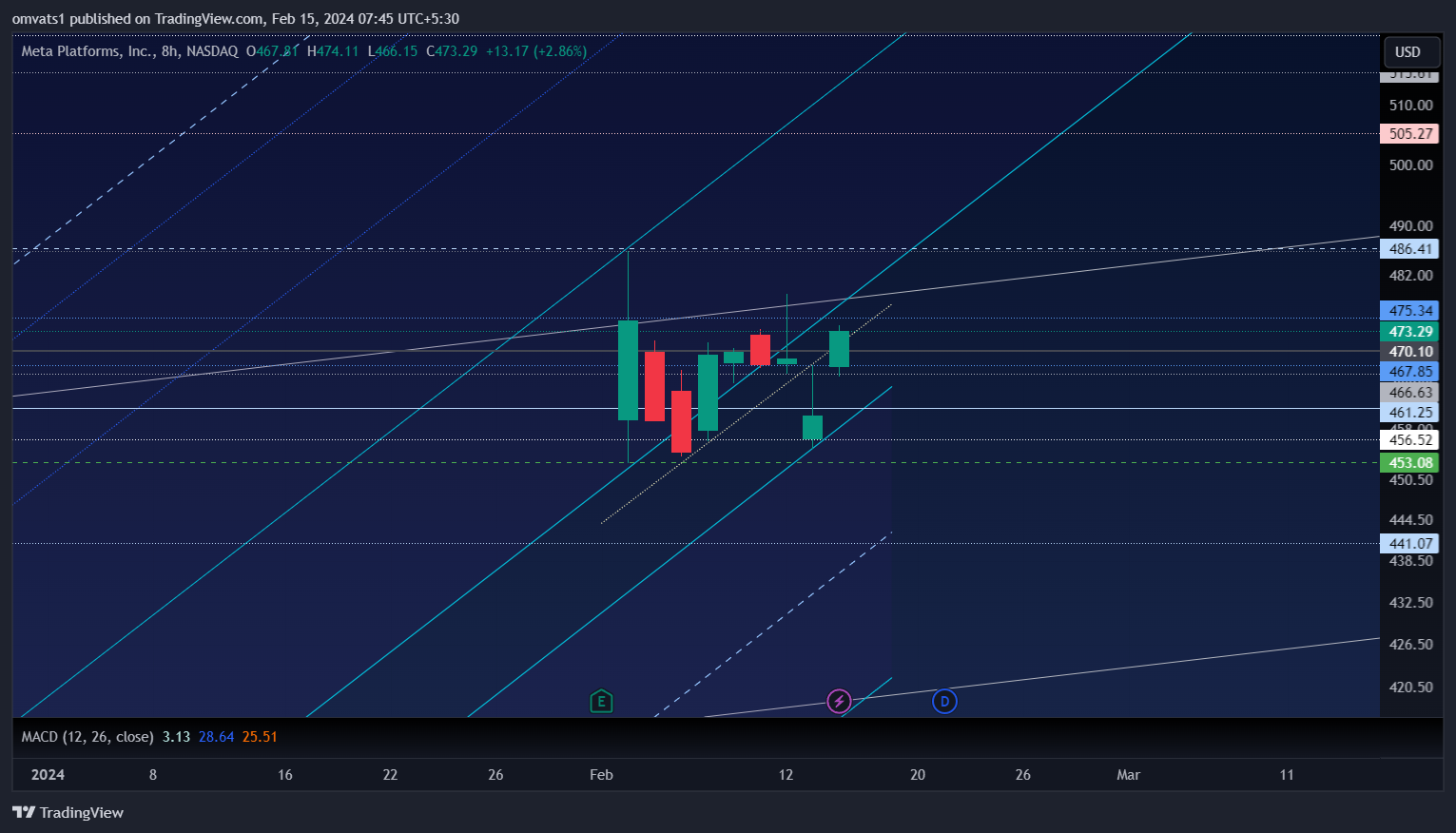Click the green 473.29 current price label
This screenshot has height=833, width=1456.
(1409, 332)
